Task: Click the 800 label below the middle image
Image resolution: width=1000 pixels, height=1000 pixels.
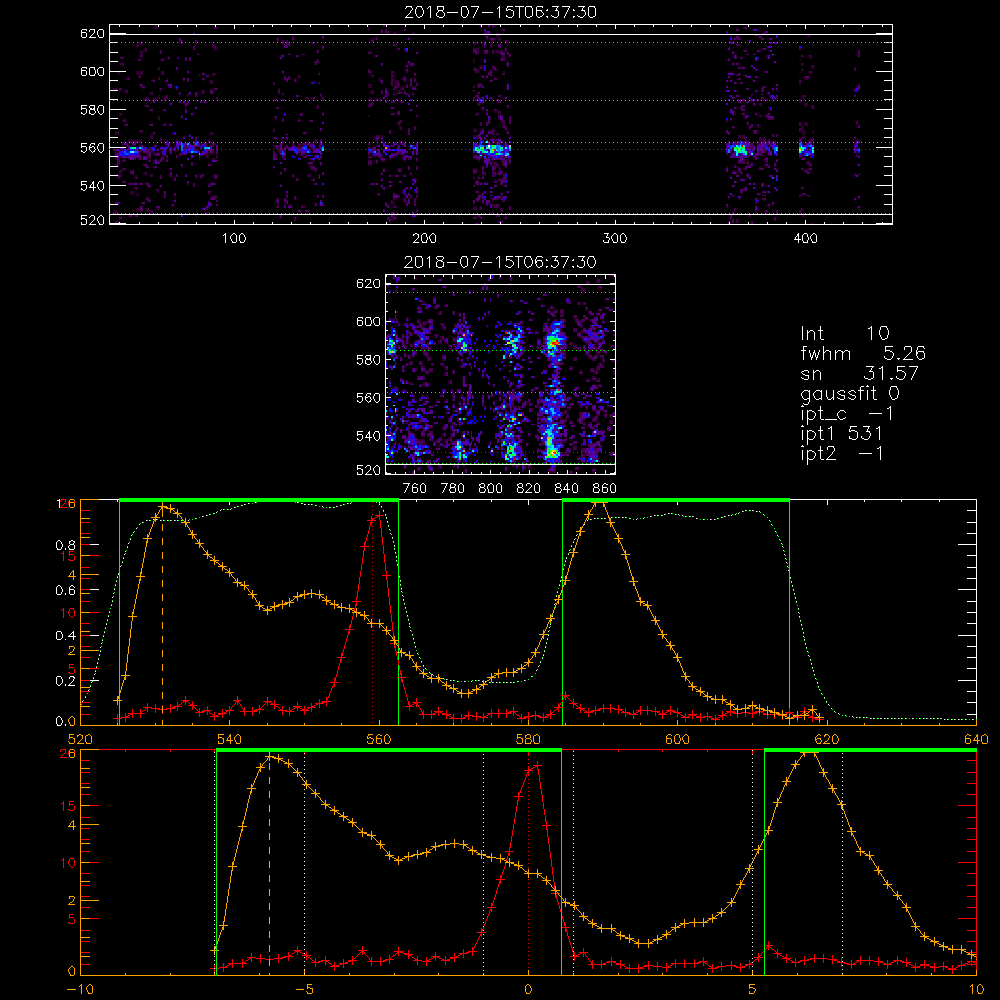Action: click(x=490, y=489)
